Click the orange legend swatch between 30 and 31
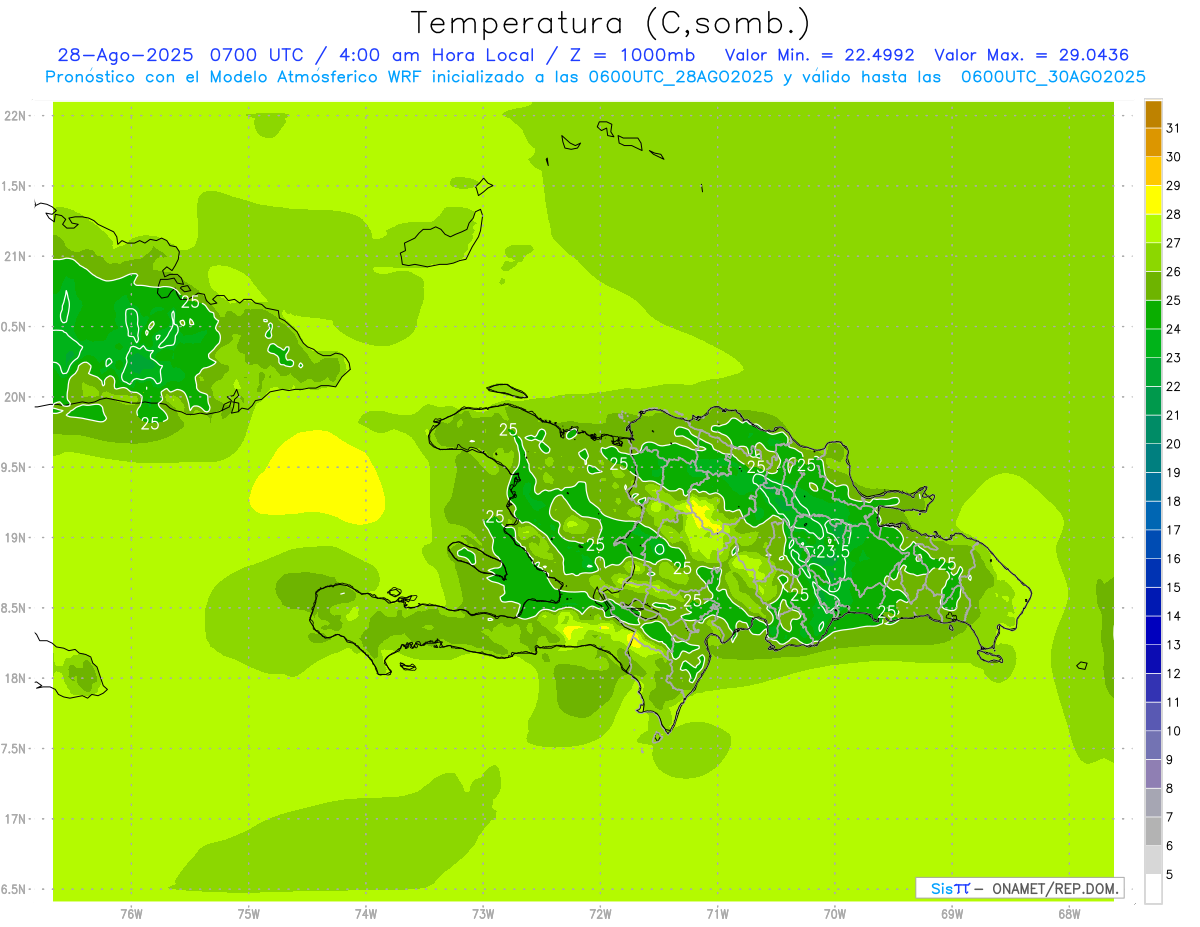Image resolution: width=1200 pixels, height=927 pixels. (x=1153, y=143)
